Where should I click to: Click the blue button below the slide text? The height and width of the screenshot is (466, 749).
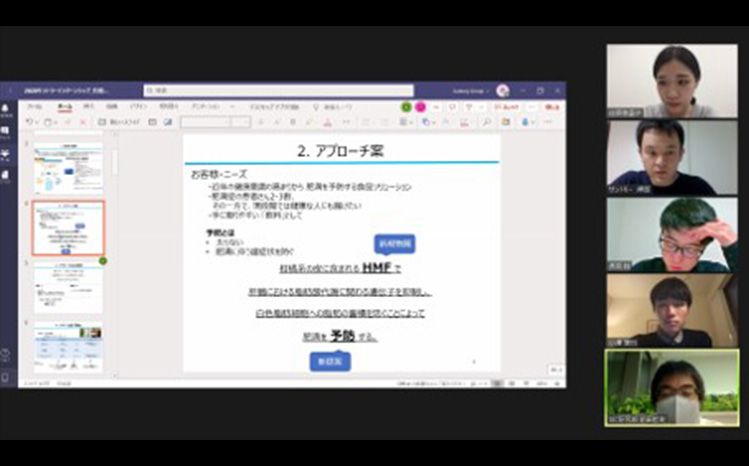(329, 361)
